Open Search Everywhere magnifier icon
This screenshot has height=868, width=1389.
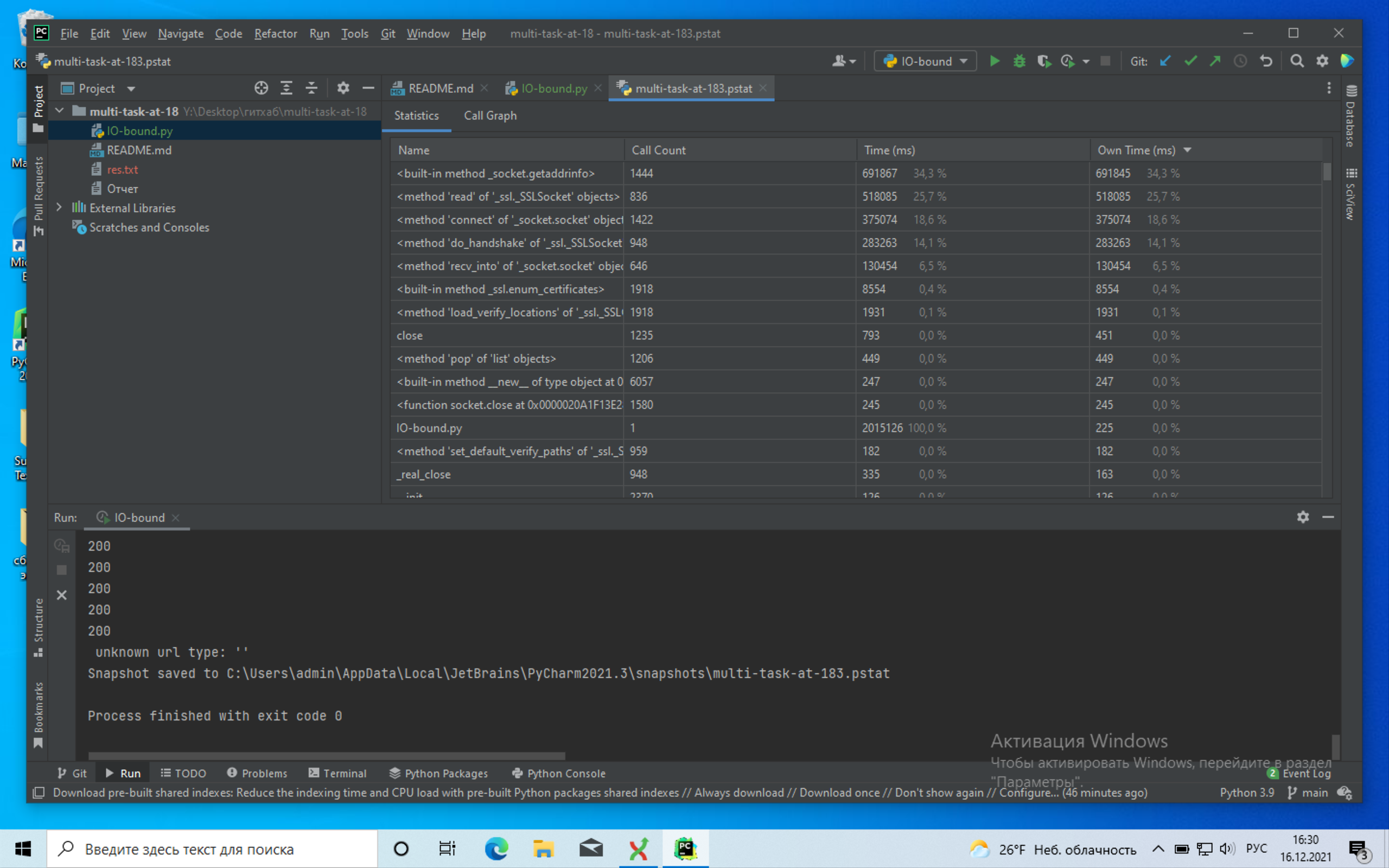[1297, 61]
